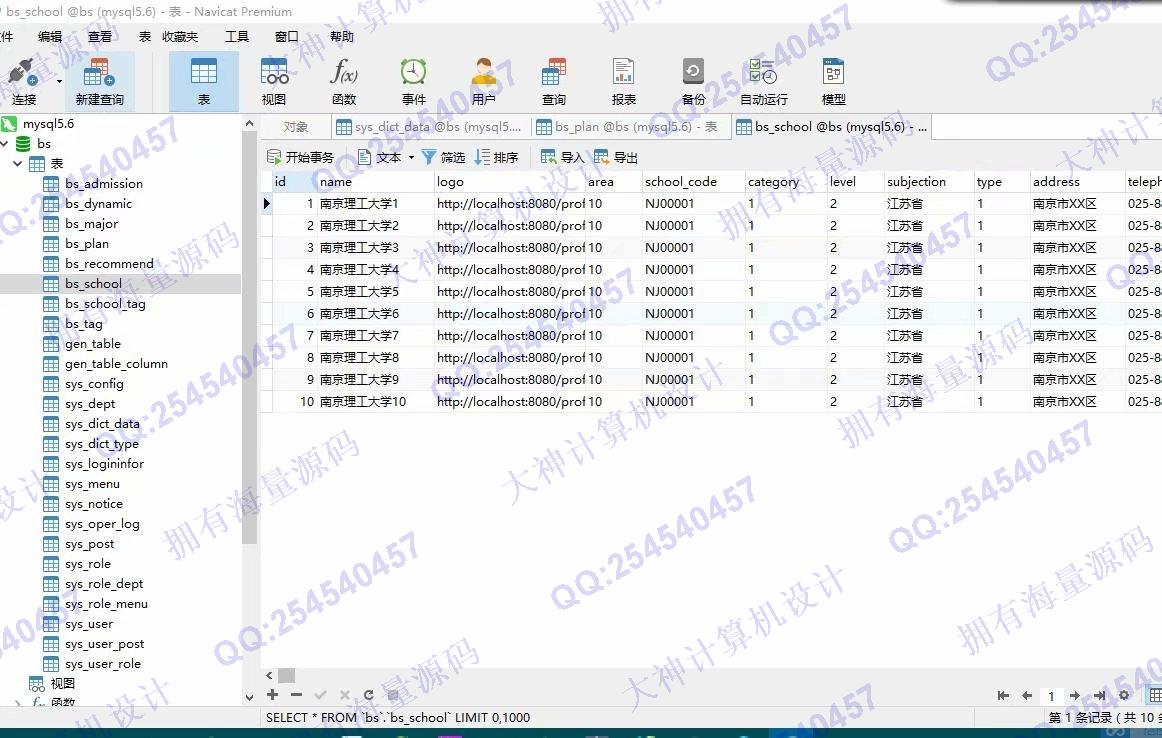The height and width of the screenshot is (738, 1162).
Task: Click the sidebar scroll down arrow
Action: pos(249,697)
